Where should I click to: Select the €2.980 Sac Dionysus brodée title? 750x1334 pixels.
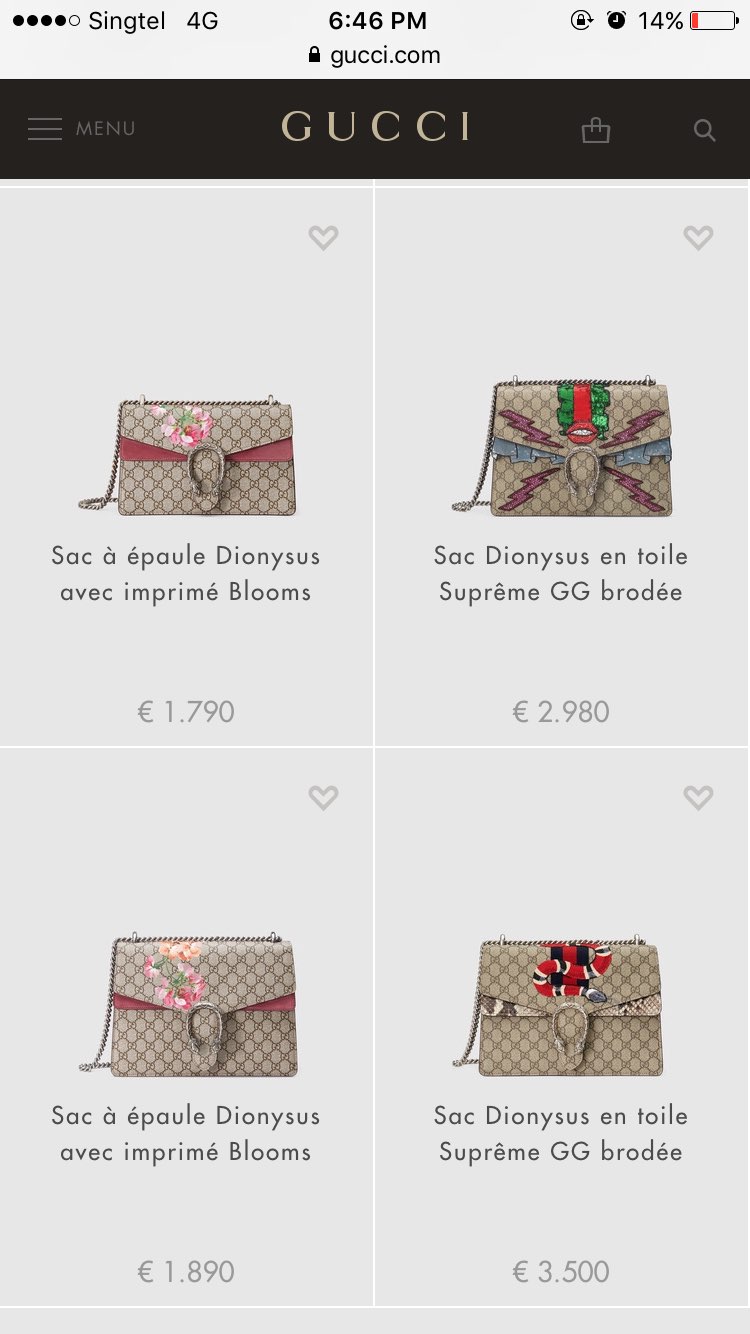561,574
